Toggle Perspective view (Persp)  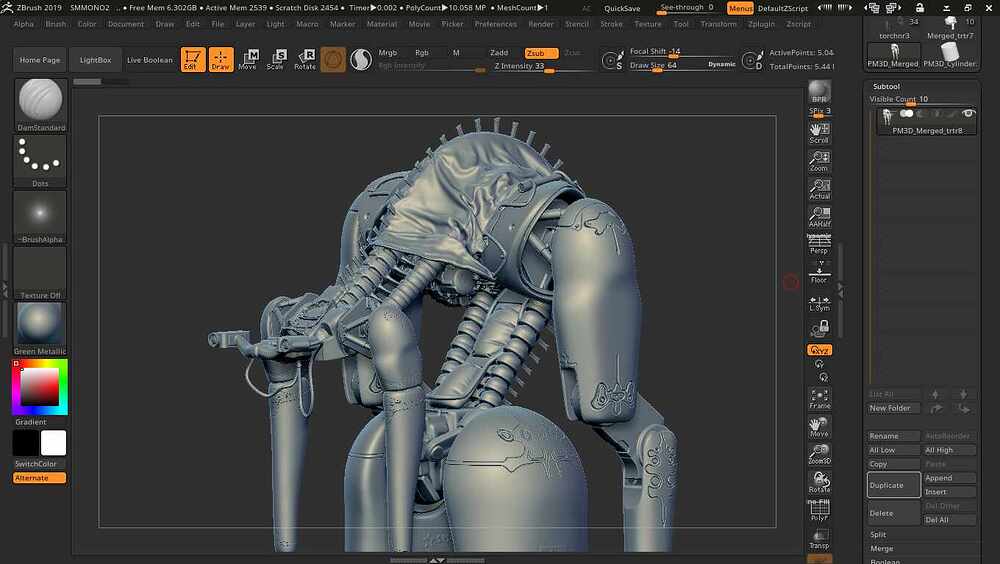820,245
